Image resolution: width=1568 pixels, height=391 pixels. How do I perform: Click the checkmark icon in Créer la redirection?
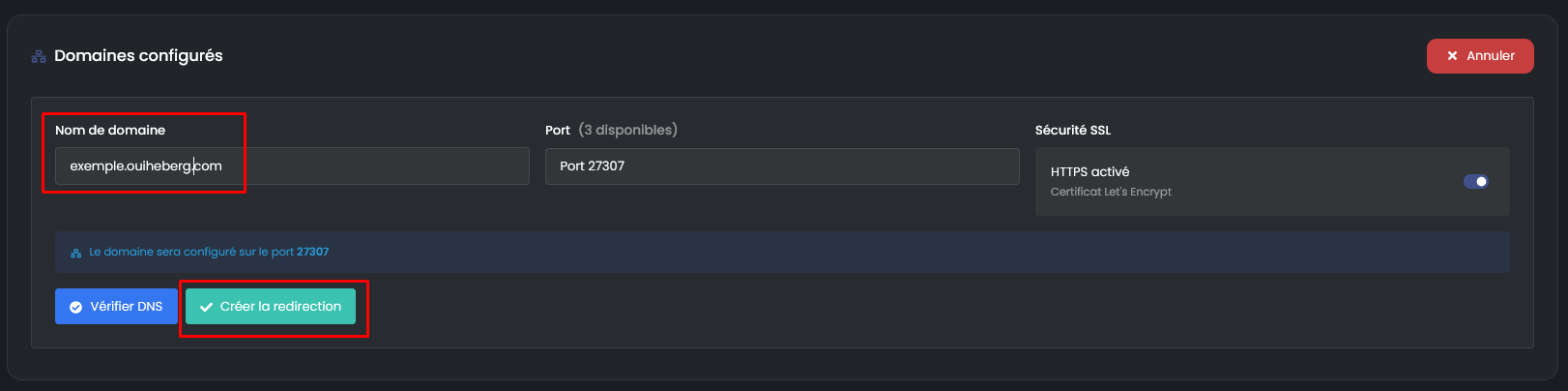click(206, 307)
